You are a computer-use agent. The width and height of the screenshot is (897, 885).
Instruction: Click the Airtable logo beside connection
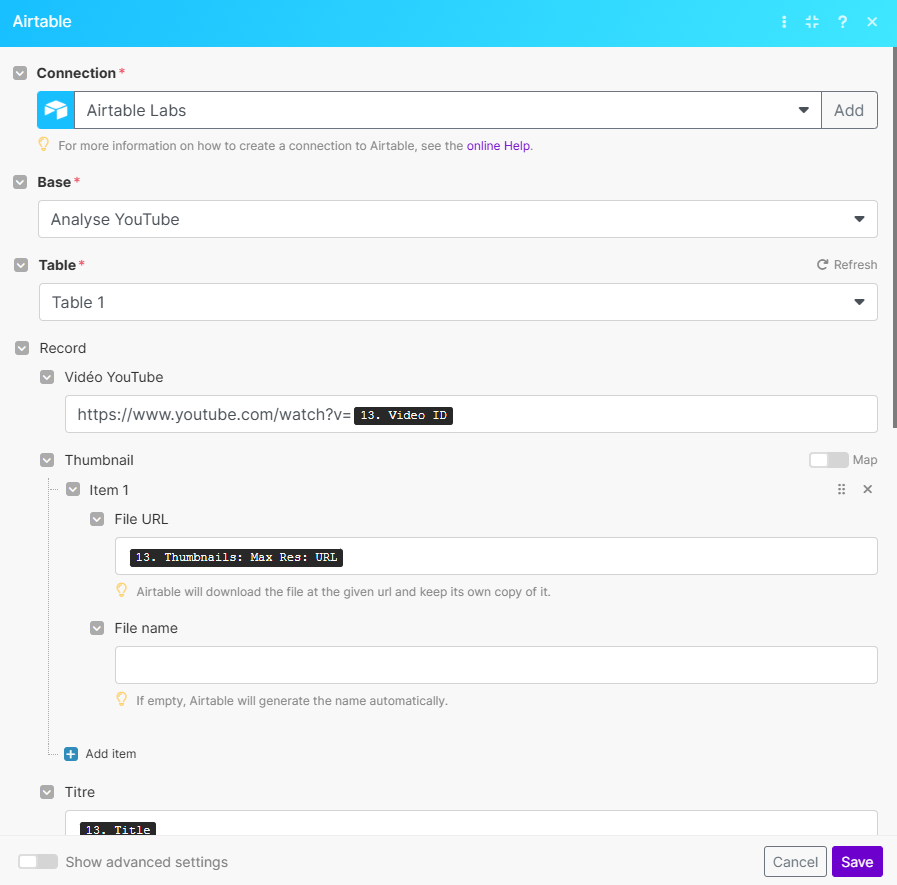[56, 110]
